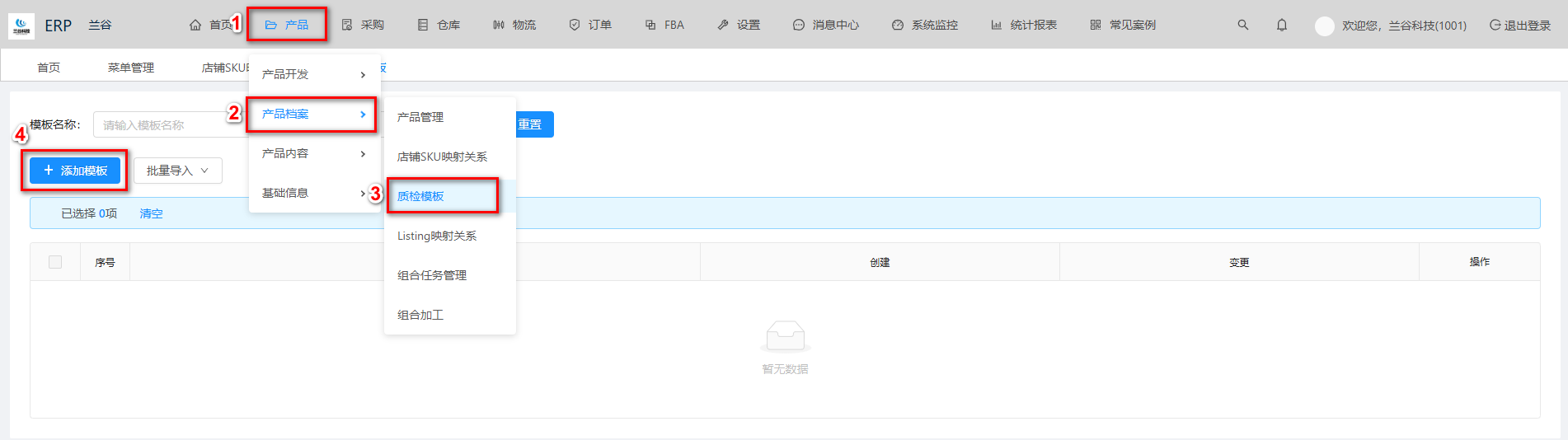
Task: Expand the 批量导入 dropdown
Action: [177, 171]
